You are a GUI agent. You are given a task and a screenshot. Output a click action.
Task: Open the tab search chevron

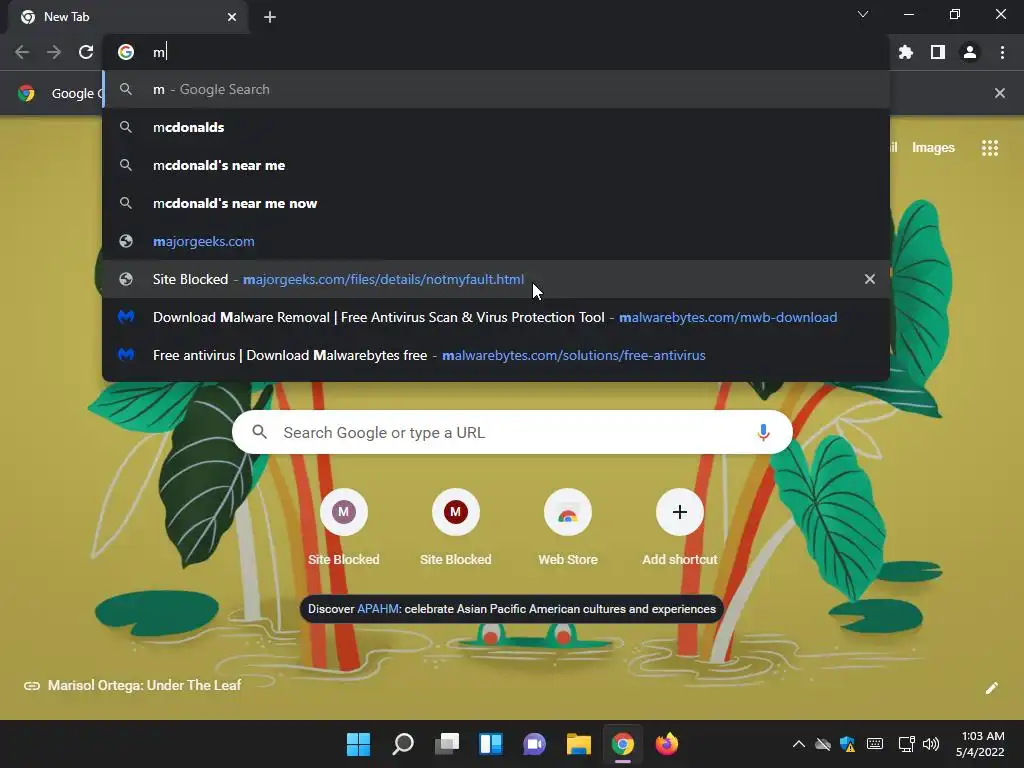tap(863, 14)
